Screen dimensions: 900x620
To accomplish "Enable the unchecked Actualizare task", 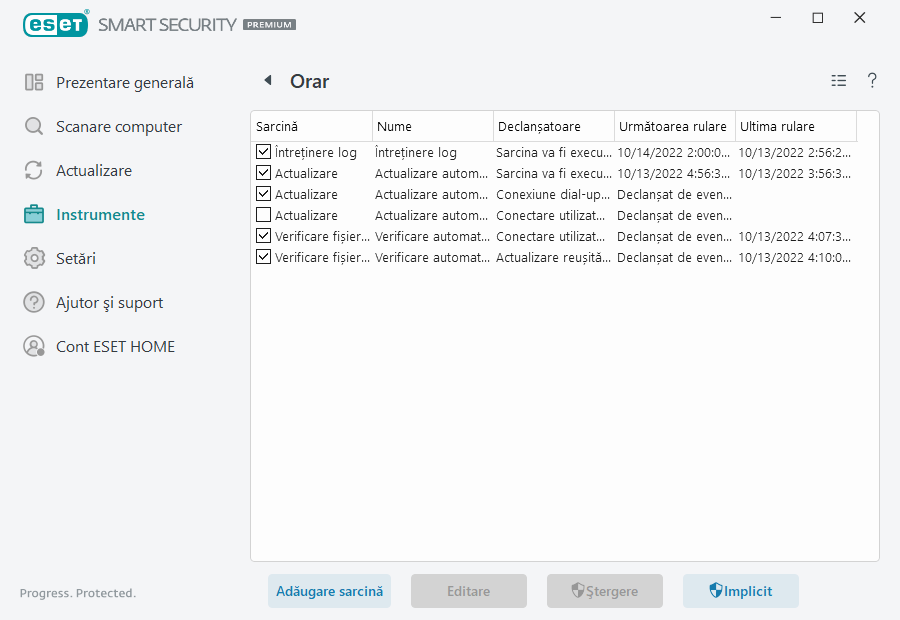I will click(x=263, y=215).
